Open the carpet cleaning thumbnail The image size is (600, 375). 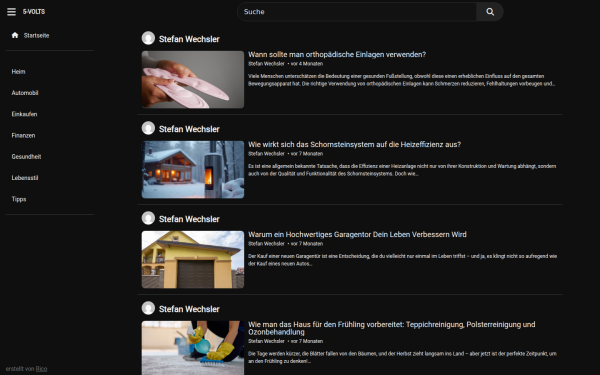193,348
